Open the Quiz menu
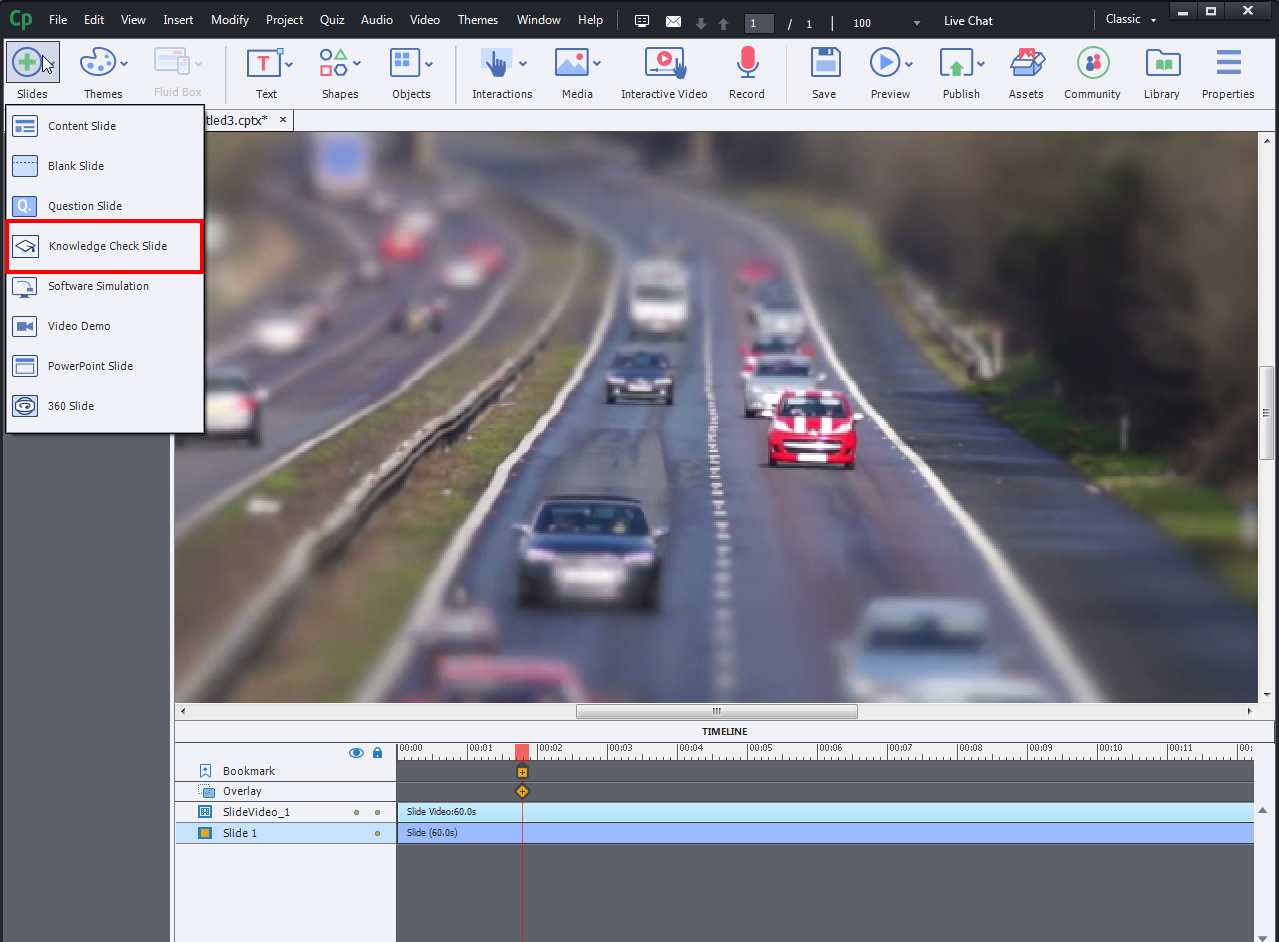Screen dimensions: 1279x942 tap(332, 20)
